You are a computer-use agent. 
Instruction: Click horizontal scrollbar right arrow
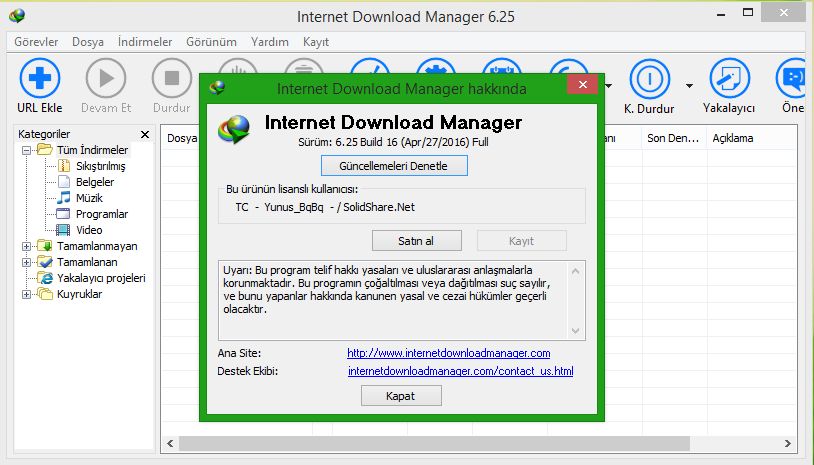(x=788, y=443)
